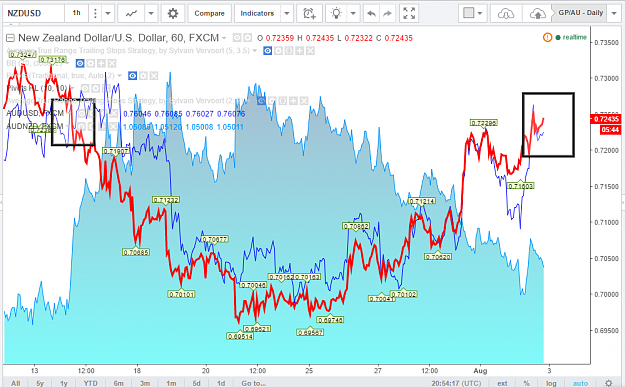Open settings gear at bottom right corner
This screenshot has height=387, width=625.
click(x=608, y=383)
